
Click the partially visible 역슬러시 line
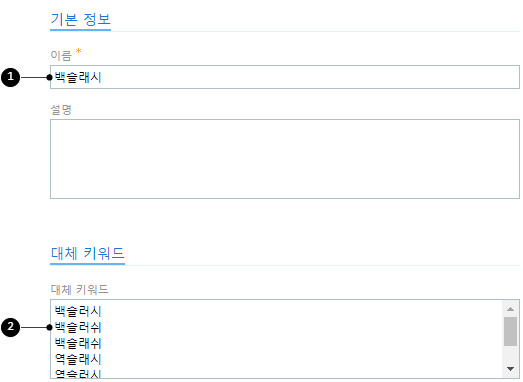tap(78, 374)
